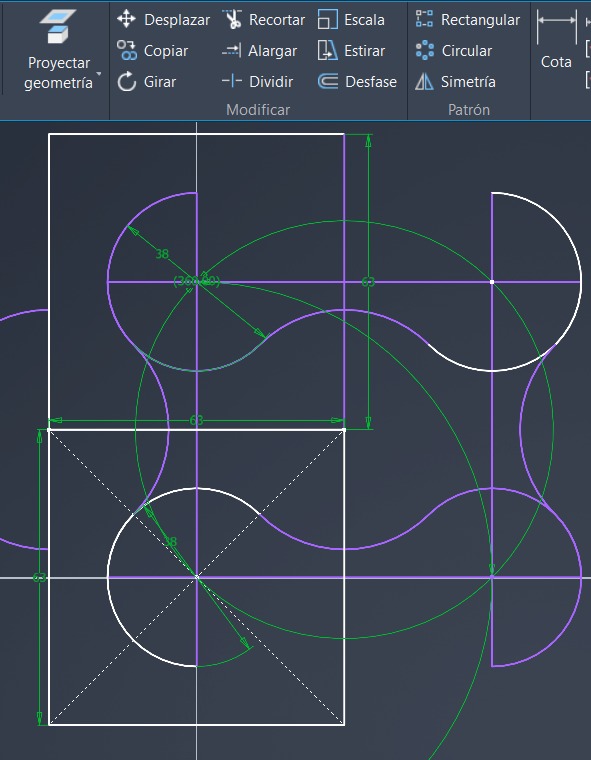The image size is (591, 760).
Task: Select the Alargar (extend) tool icon
Action: pyautogui.click(x=232, y=50)
